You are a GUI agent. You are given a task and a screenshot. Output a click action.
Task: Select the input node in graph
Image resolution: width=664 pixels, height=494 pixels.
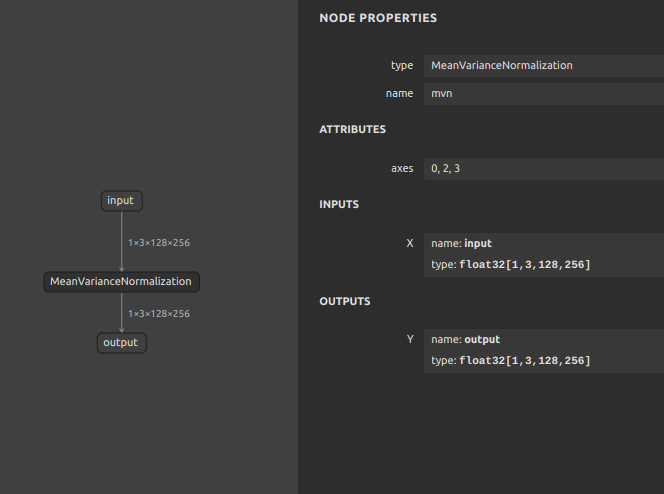coord(122,201)
